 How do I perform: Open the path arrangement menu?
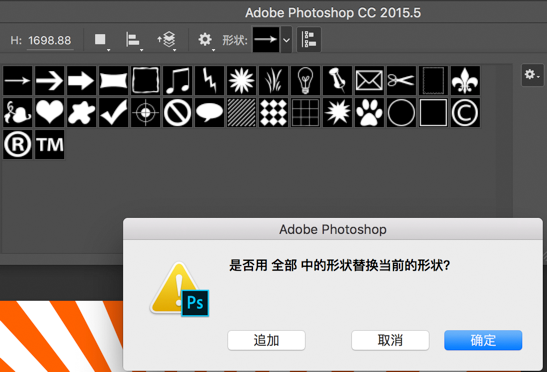pos(167,40)
